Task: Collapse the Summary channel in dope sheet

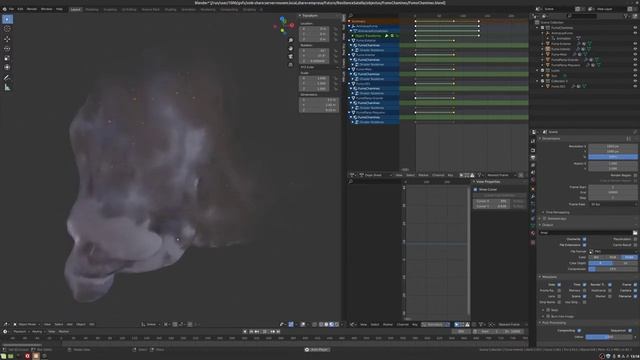Action: click(x=349, y=21)
